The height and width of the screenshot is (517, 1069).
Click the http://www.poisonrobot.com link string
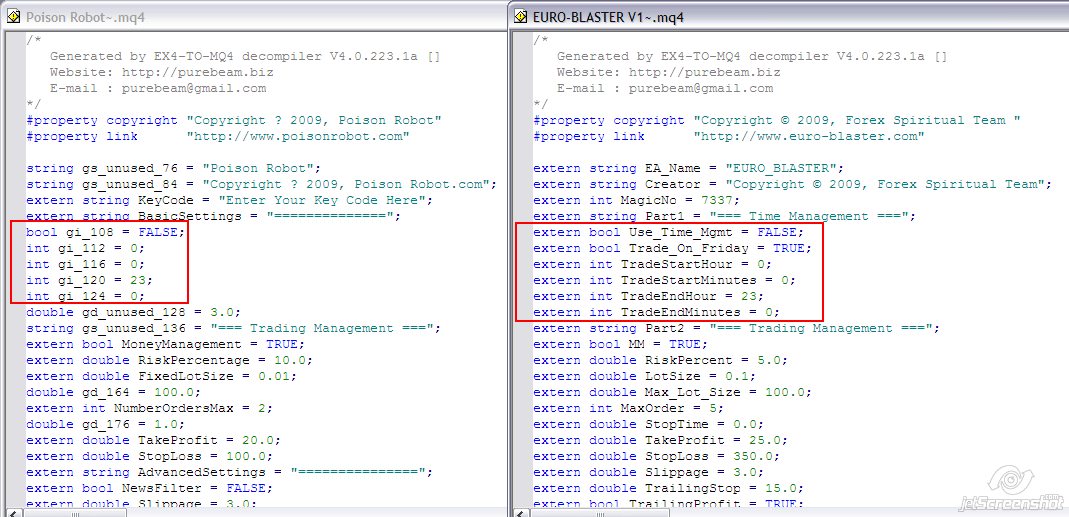click(x=299, y=136)
